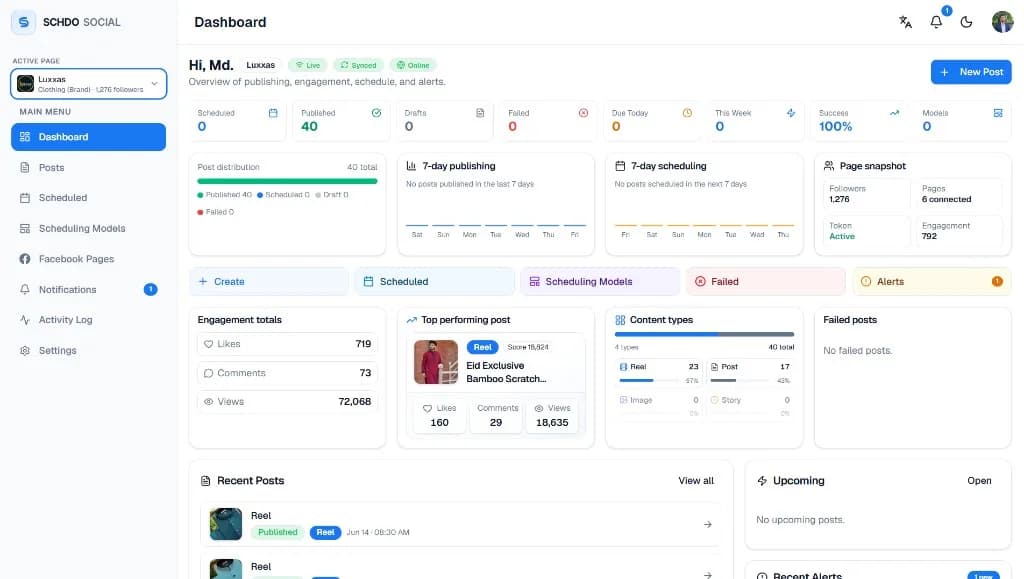The height and width of the screenshot is (579, 1024).
Task: Click the Post content type card
Action: [x=750, y=373]
